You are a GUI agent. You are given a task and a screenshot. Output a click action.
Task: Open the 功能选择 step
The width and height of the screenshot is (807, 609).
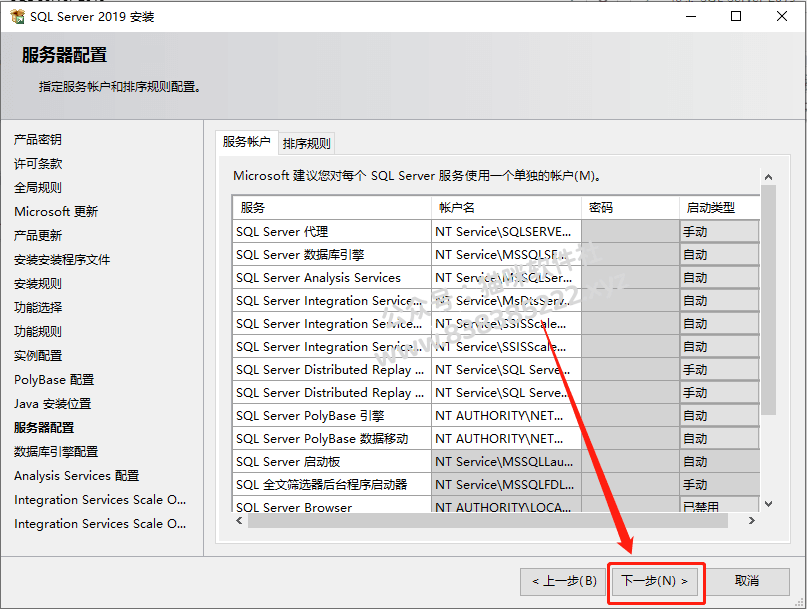pos(38,308)
